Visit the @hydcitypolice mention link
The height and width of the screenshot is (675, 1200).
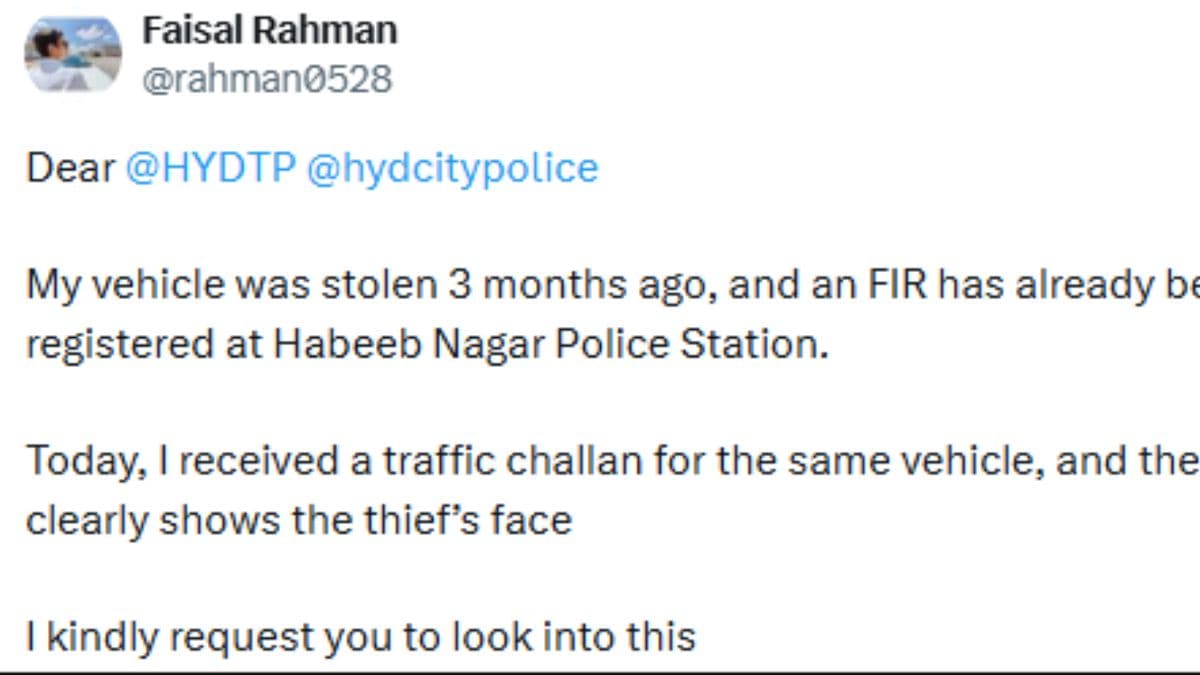pyautogui.click(x=451, y=169)
